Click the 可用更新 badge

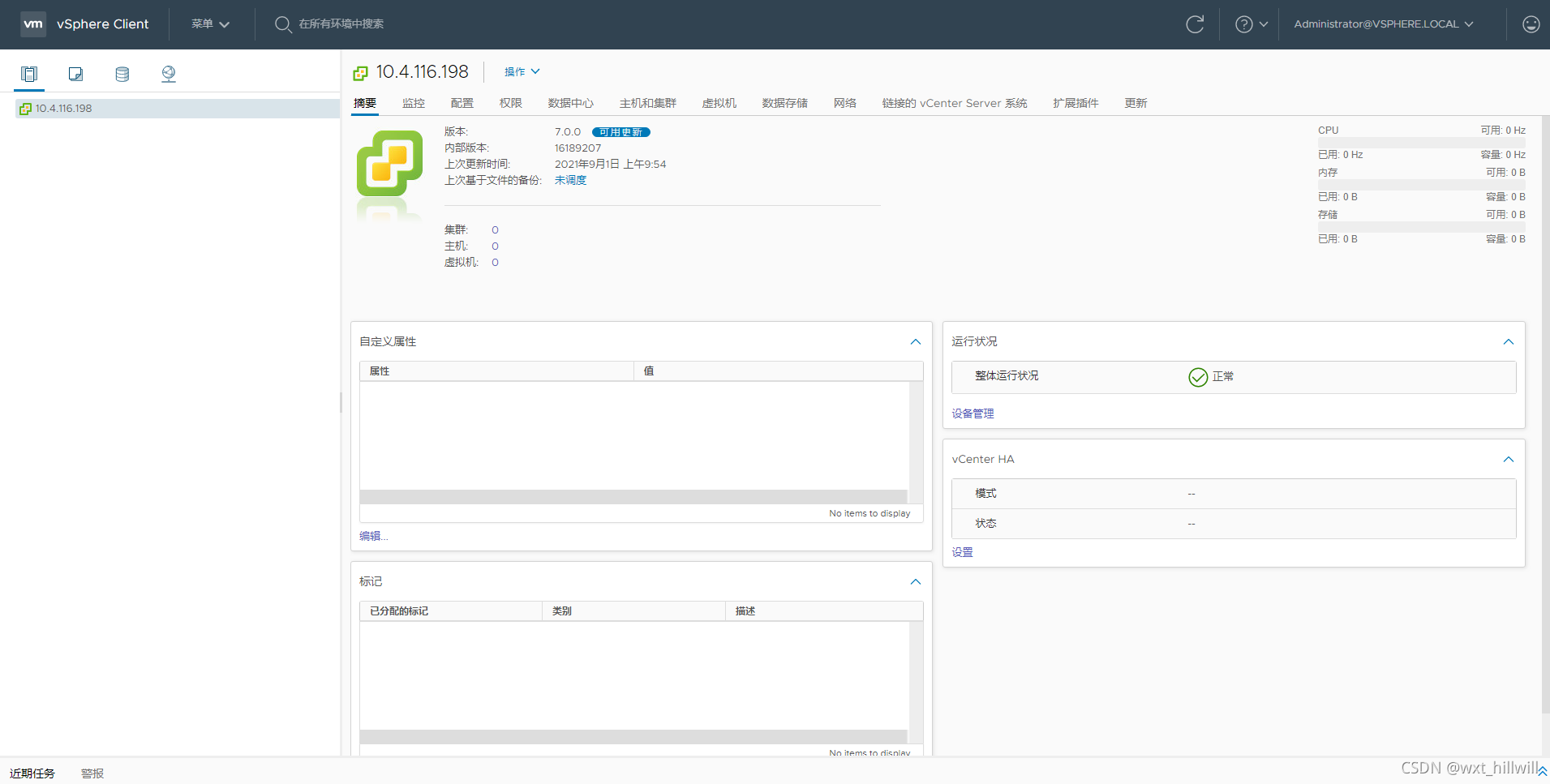click(x=621, y=132)
